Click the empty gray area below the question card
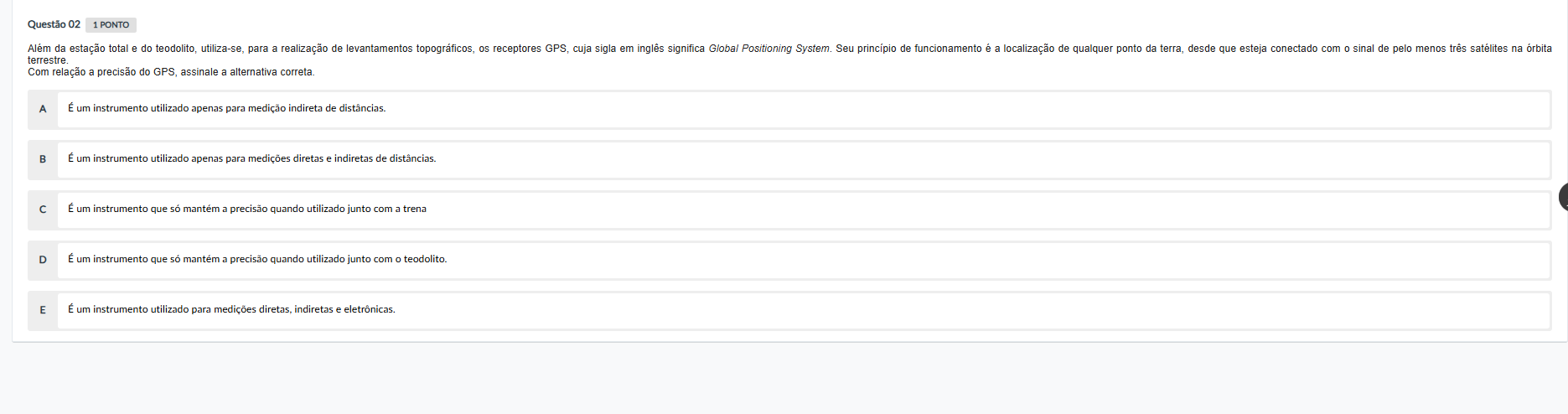1568x414 pixels. [x=784, y=379]
